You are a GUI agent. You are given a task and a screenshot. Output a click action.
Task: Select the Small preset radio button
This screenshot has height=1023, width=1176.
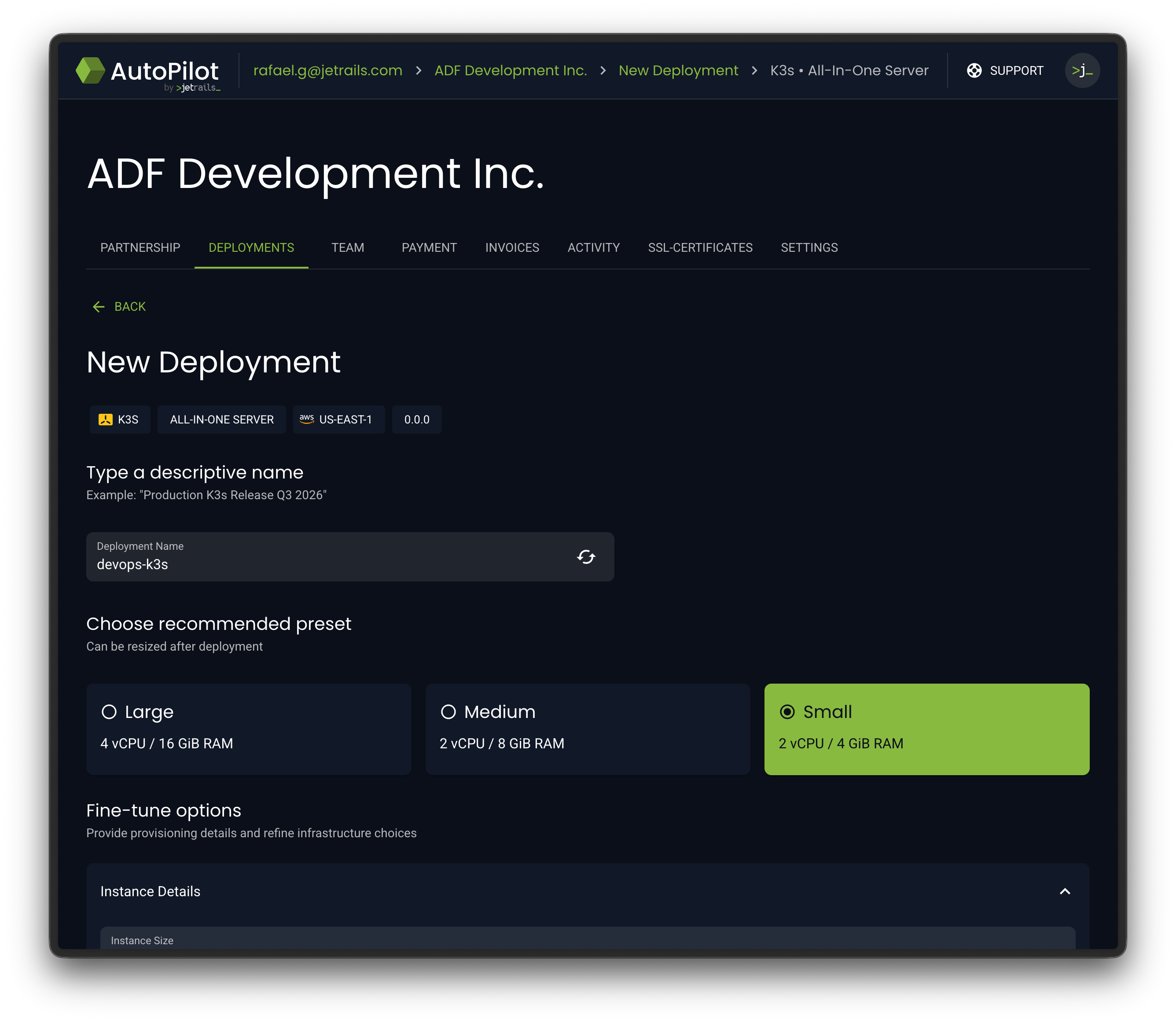tap(787, 712)
